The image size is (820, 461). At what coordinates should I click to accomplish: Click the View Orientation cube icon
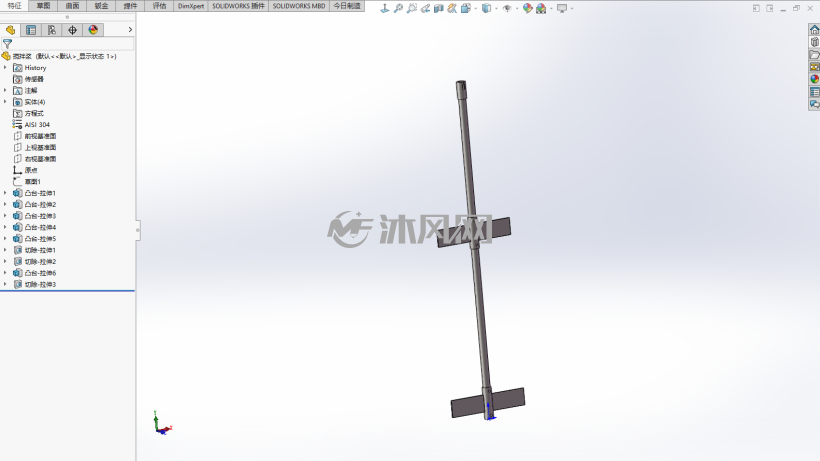[465, 8]
